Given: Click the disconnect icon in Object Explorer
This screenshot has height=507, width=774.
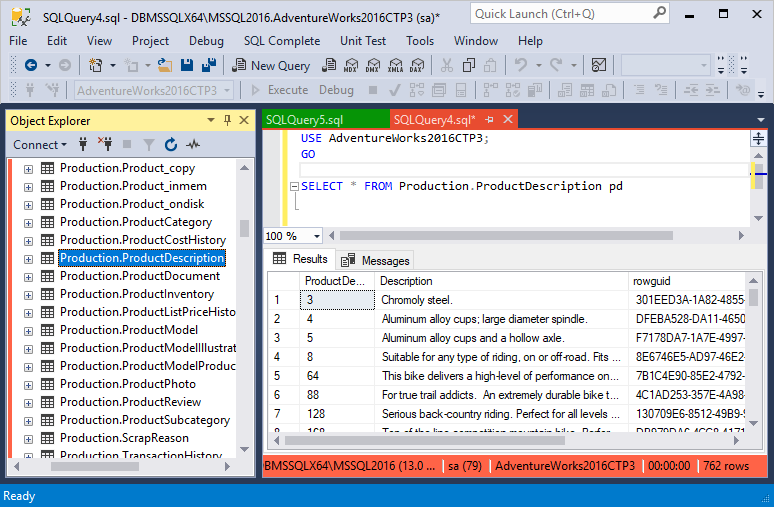Looking at the screenshot, I should coord(105,145).
